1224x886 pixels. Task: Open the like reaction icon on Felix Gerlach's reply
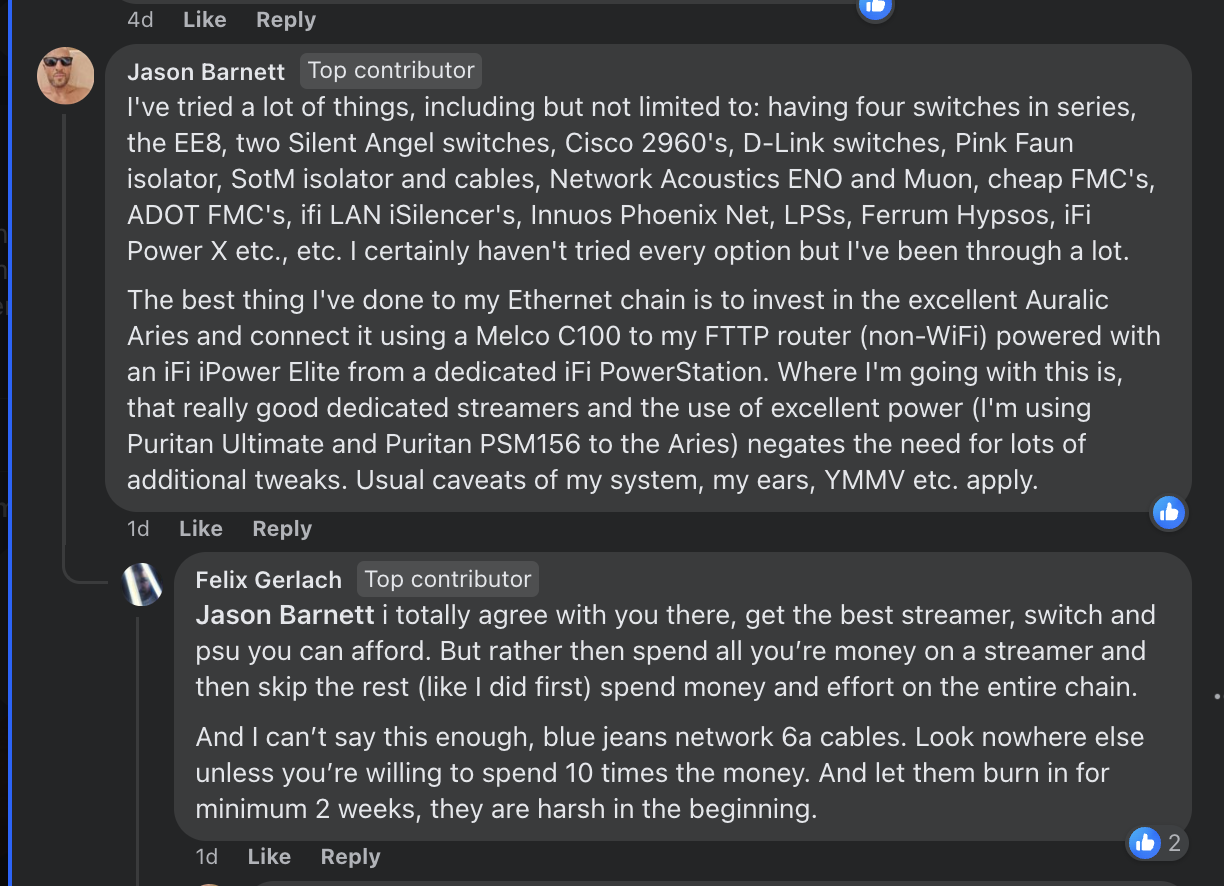[1144, 843]
